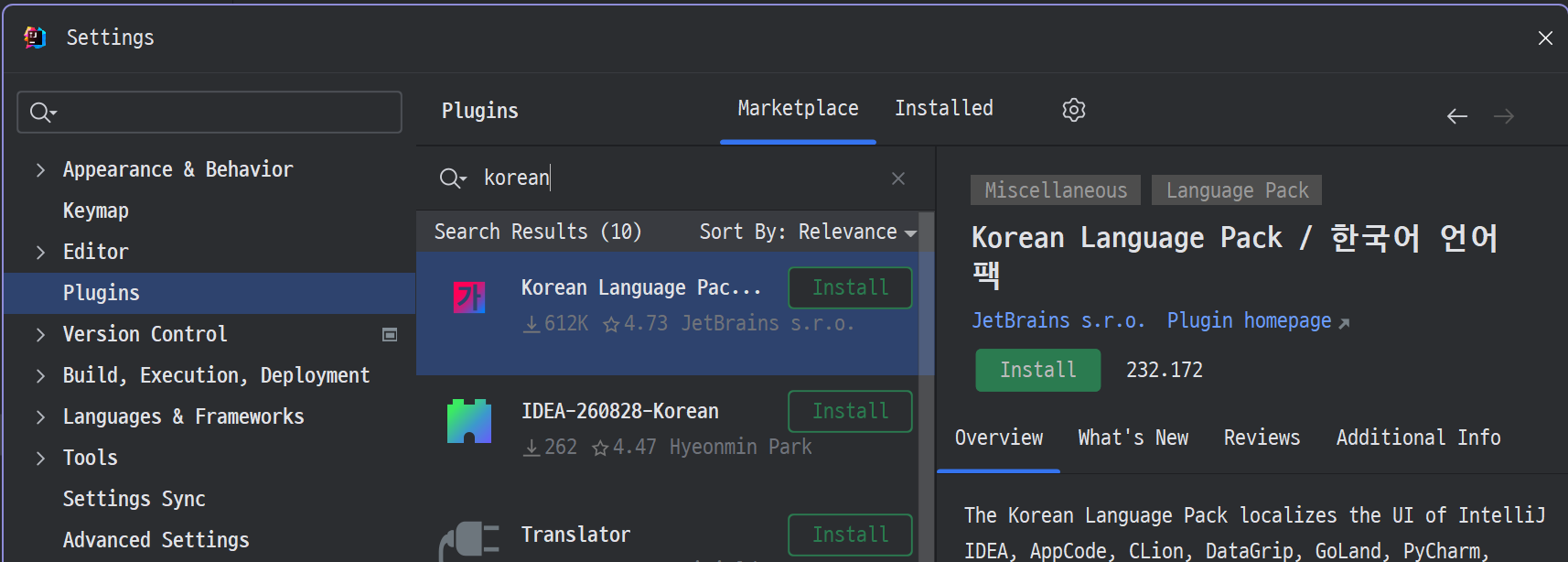Click the Hyeonmin Park author name
Image resolution: width=1568 pixels, height=562 pixels.
point(740,448)
